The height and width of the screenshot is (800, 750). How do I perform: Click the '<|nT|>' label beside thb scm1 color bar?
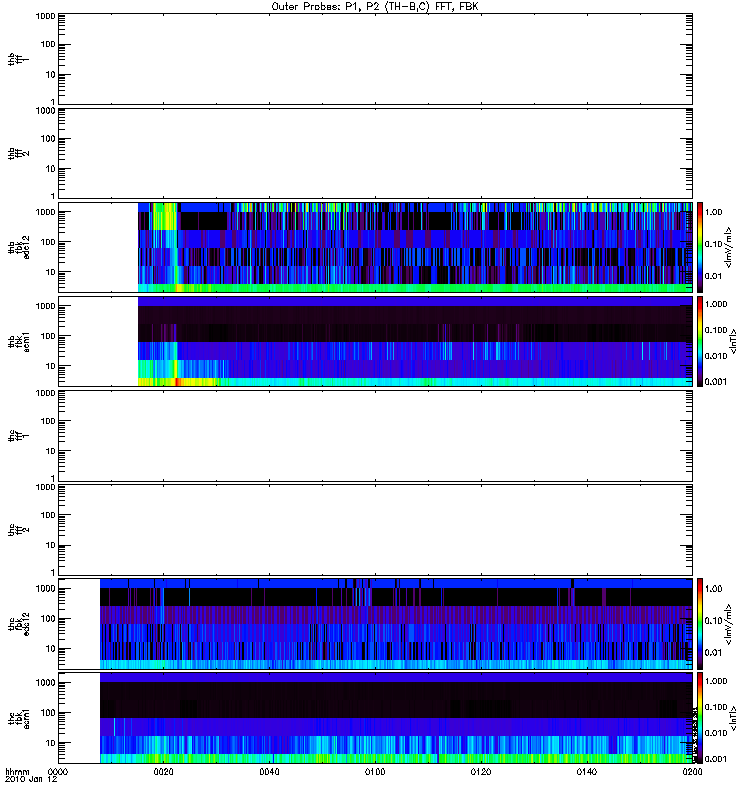point(734,342)
